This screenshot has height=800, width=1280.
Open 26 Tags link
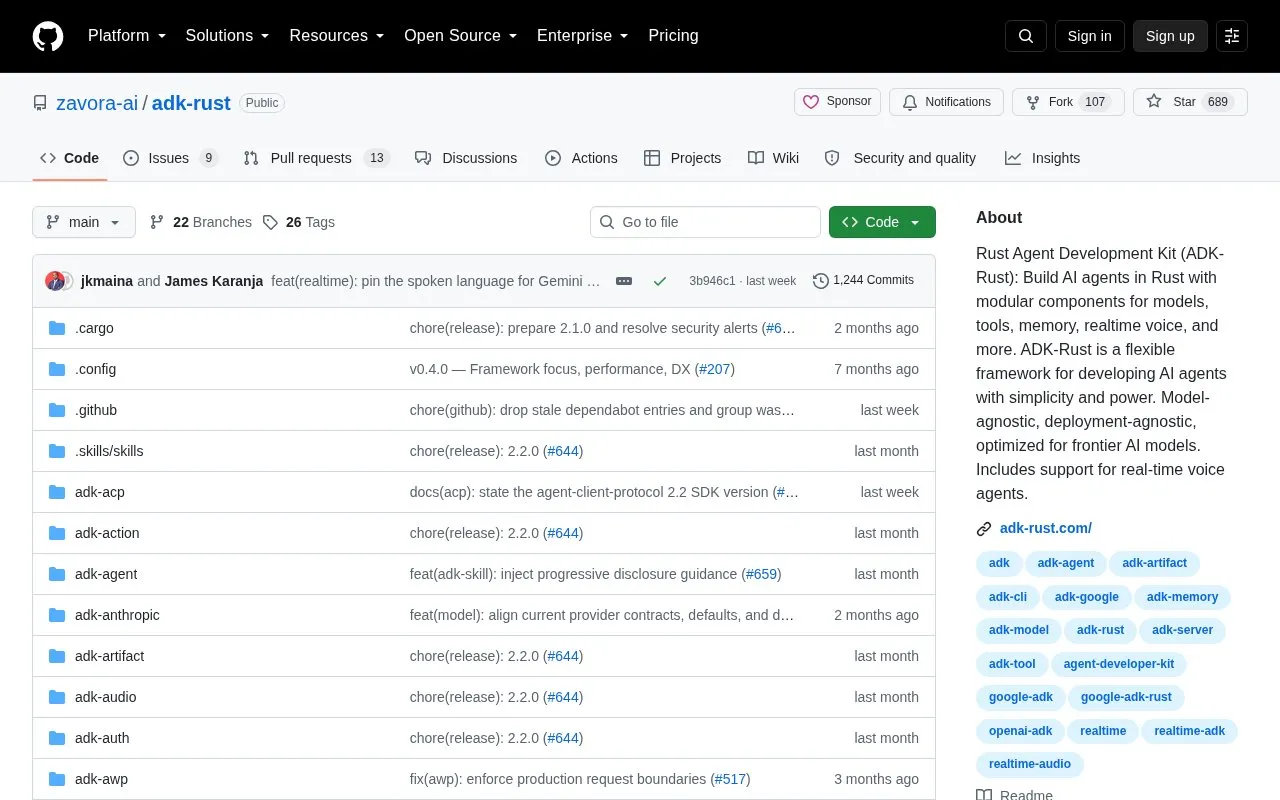click(299, 222)
